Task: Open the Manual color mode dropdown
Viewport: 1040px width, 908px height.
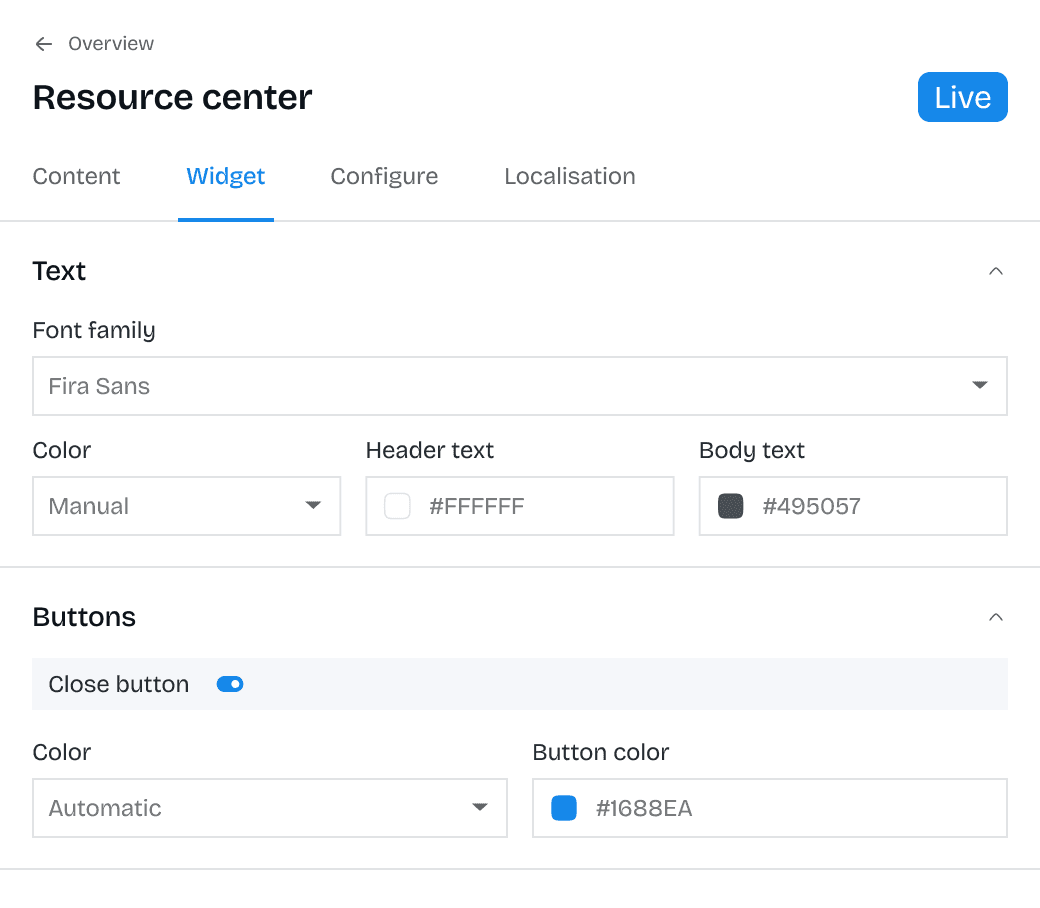Action: 186,506
